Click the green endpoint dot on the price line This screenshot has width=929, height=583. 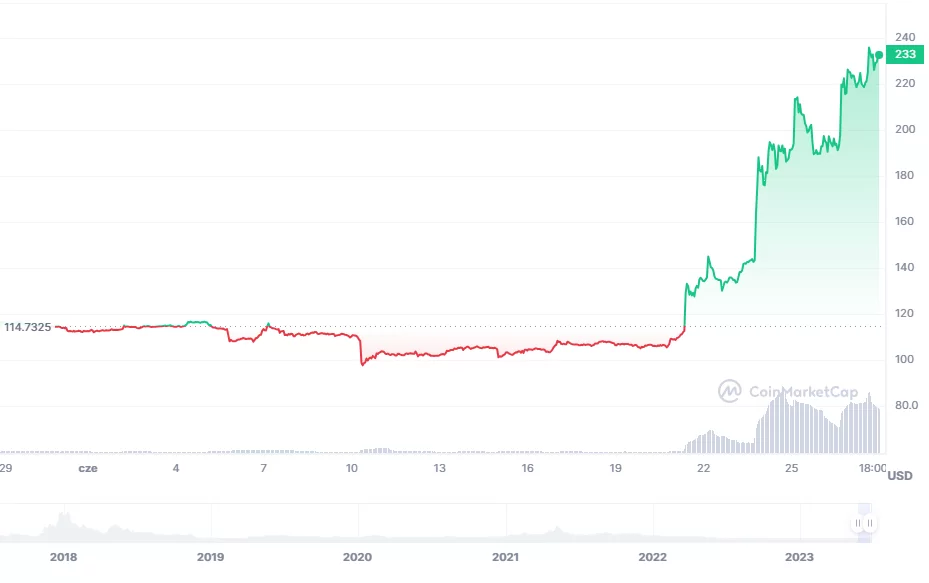[879, 55]
